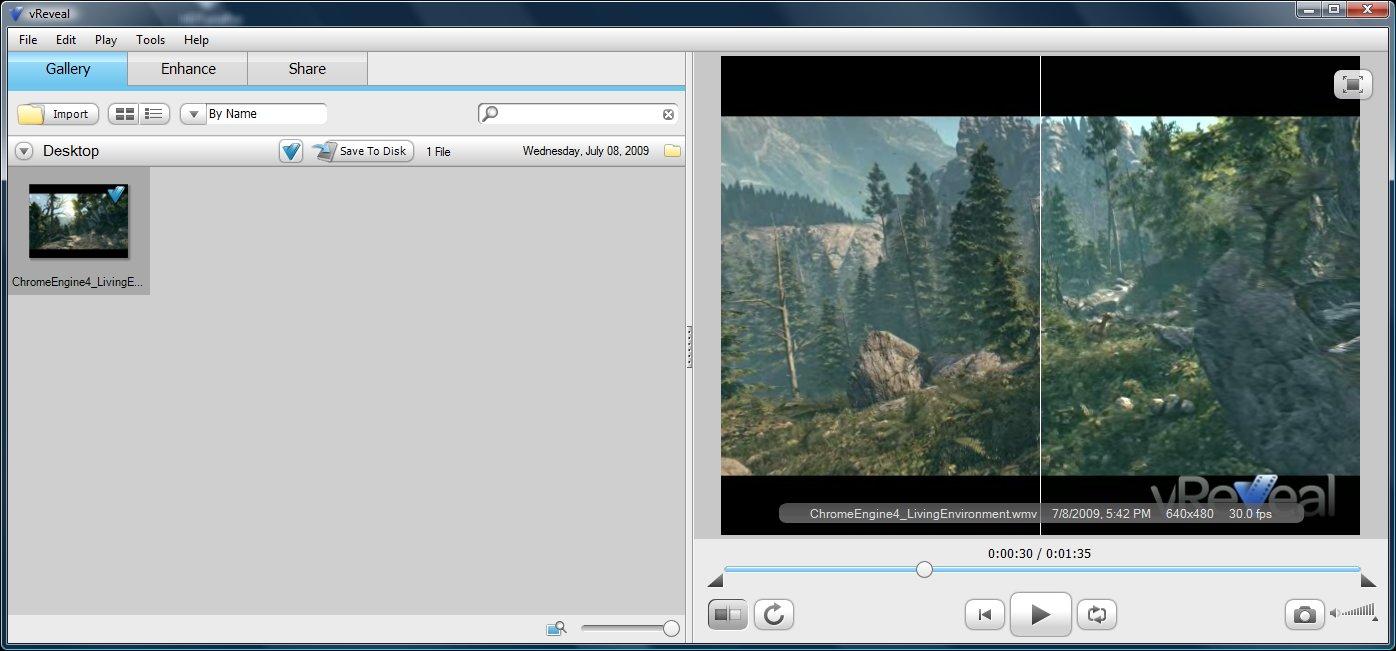Screen dimensions: 1396x651
Task: Capture a snapshot with the camera button
Action: pyautogui.click(x=1304, y=615)
